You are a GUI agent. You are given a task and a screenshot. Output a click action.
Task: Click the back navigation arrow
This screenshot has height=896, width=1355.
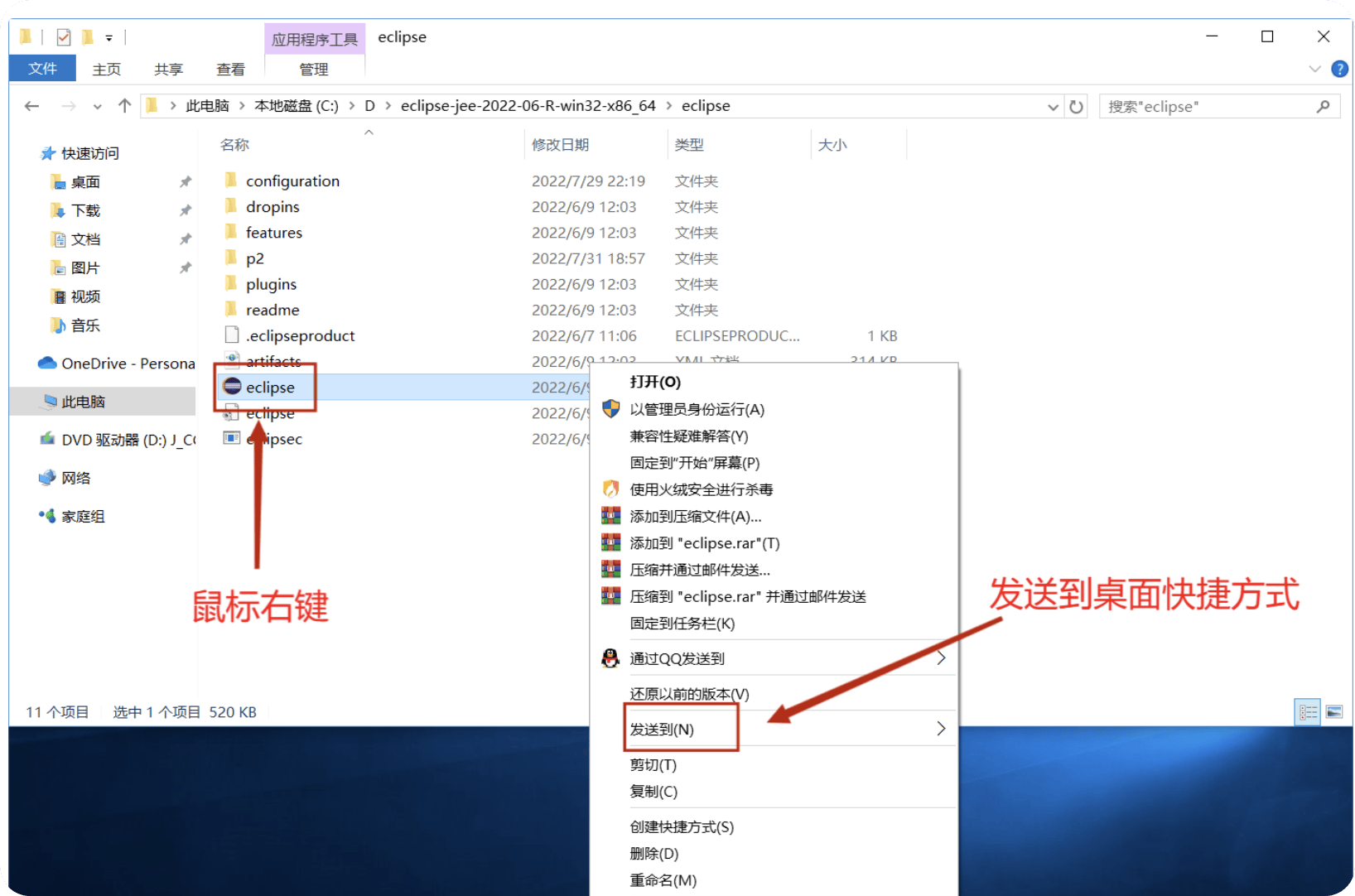[x=31, y=106]
